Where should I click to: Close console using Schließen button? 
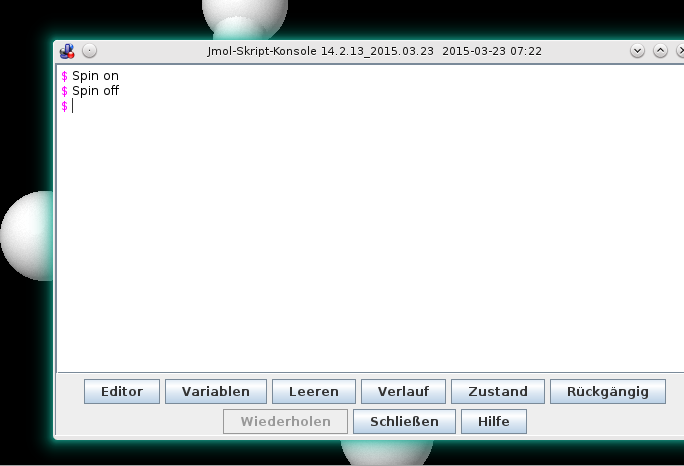pyautogui.click(x=404, y=421)
